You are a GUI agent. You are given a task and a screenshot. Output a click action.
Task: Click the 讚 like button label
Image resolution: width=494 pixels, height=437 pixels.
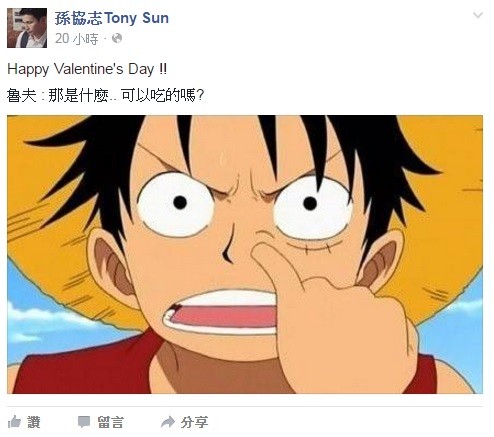[34, 422]
